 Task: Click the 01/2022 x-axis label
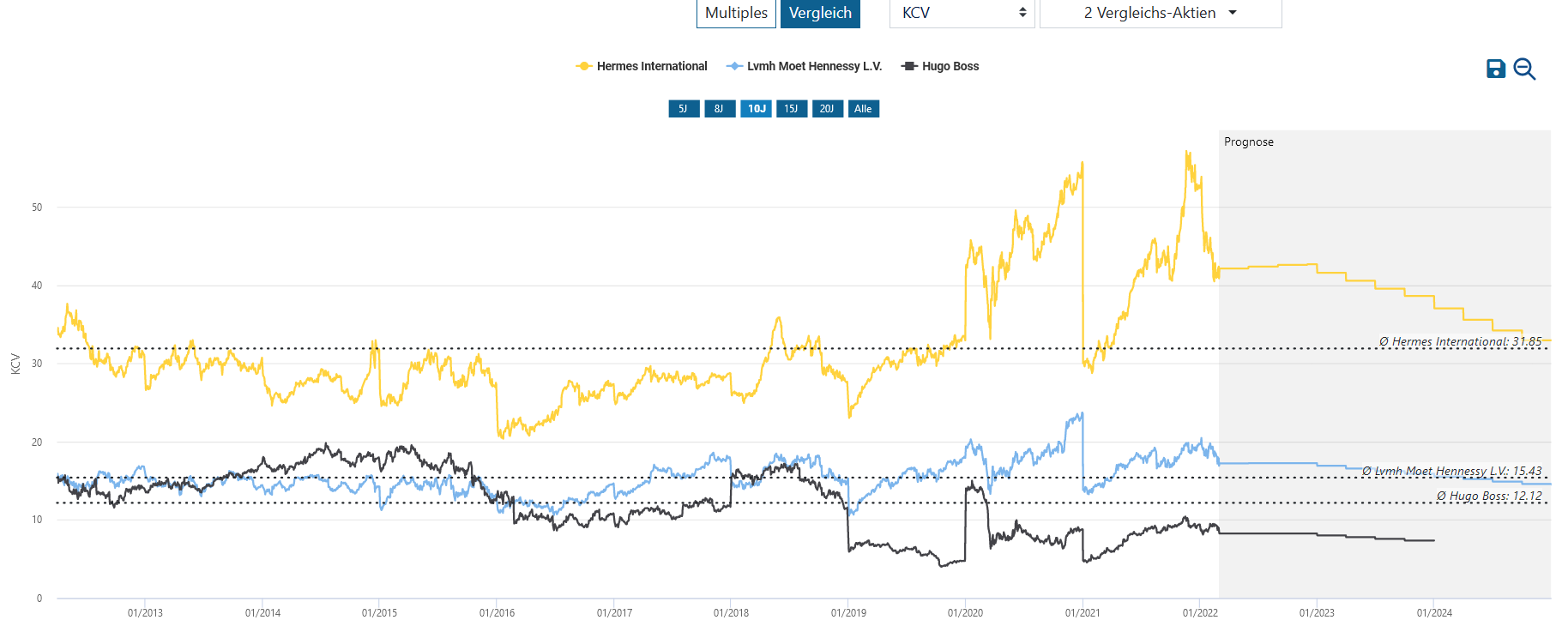(x=1200, y=613)
